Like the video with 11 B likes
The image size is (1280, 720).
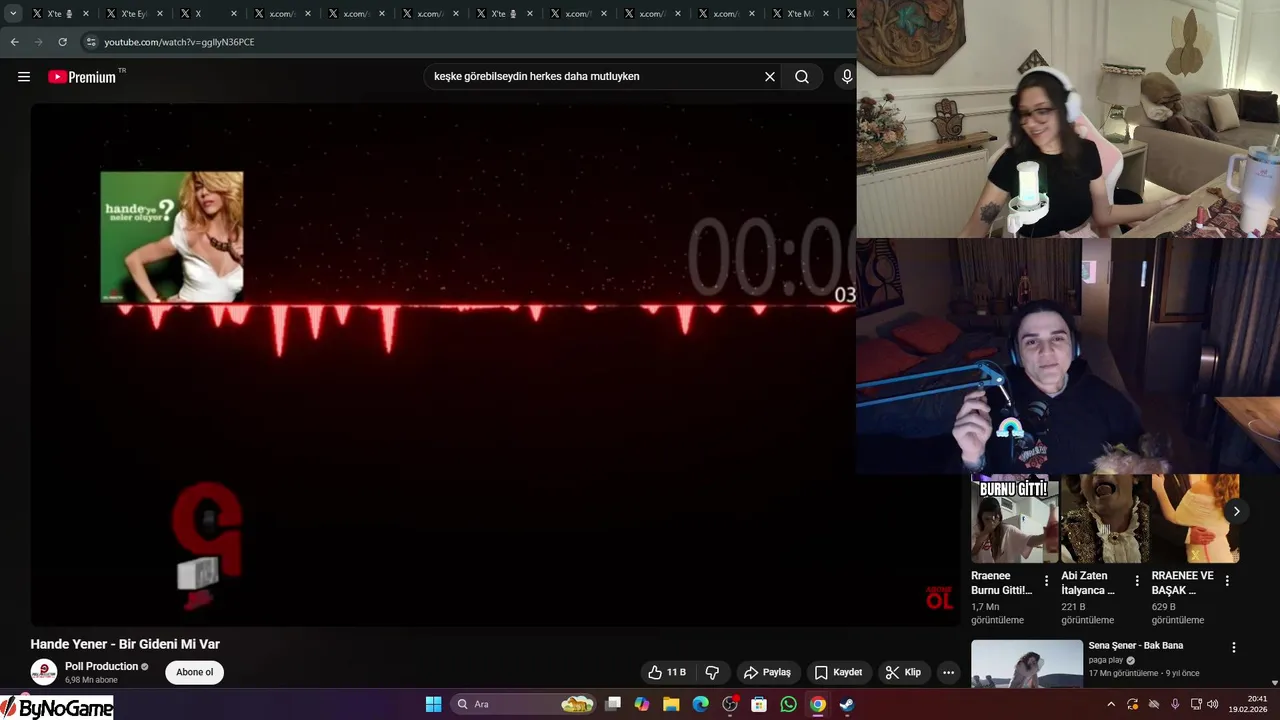point(666,673)
